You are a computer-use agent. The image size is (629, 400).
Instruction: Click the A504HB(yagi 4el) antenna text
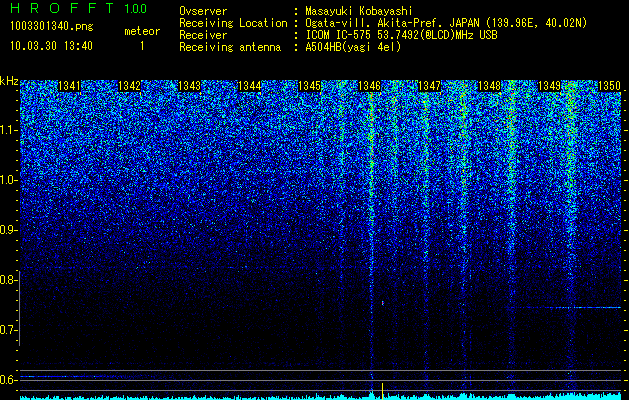point(353,47)
